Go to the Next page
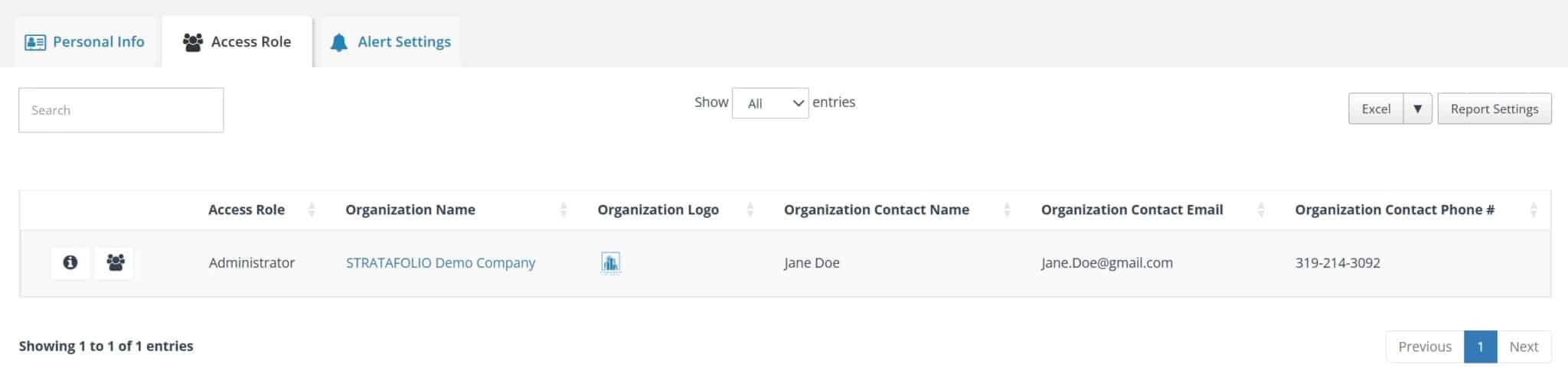The height and width of the screenshot is (374, 1568). [x=1524, y=347]
